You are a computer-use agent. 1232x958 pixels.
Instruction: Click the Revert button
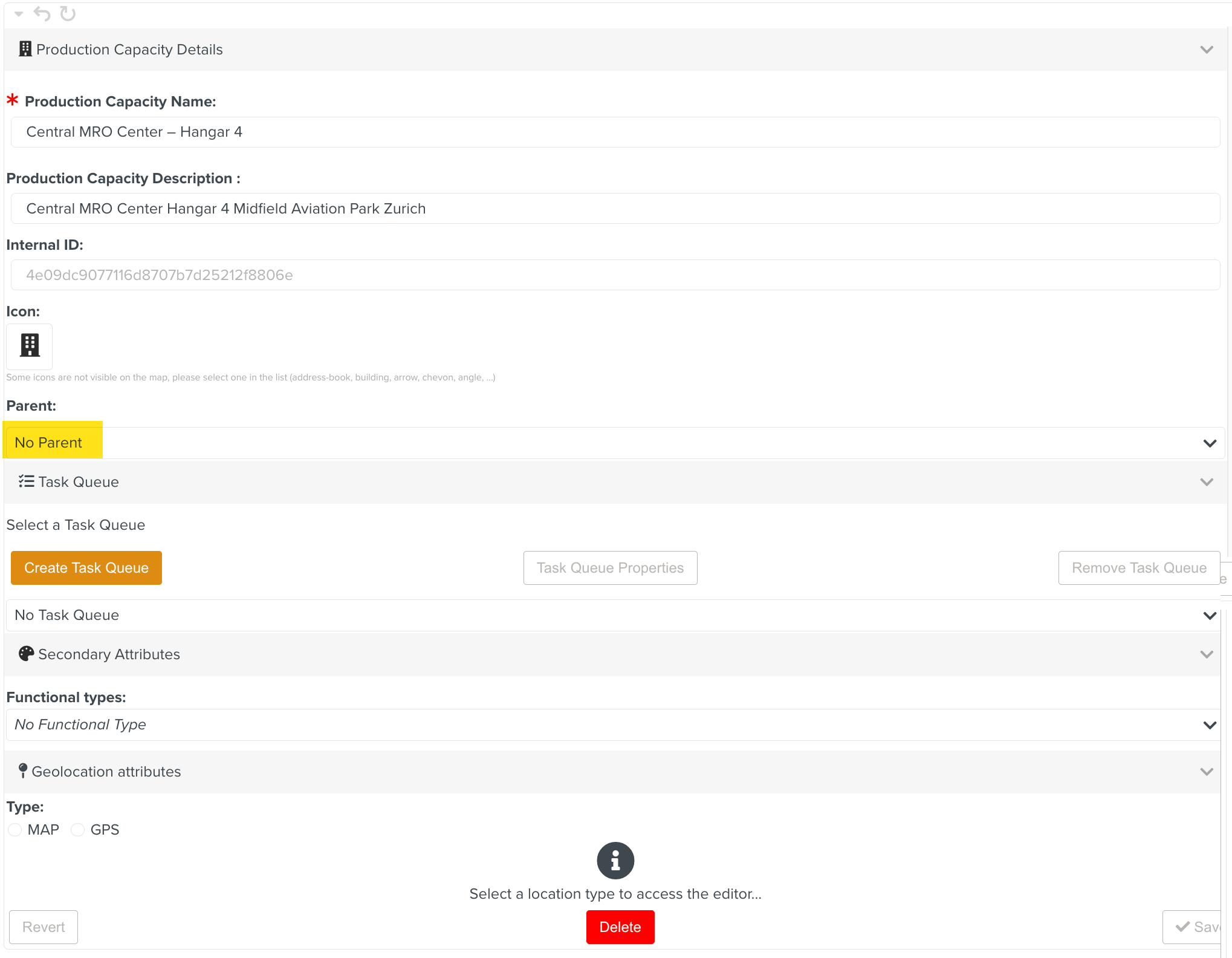click(x=44, y=927)
